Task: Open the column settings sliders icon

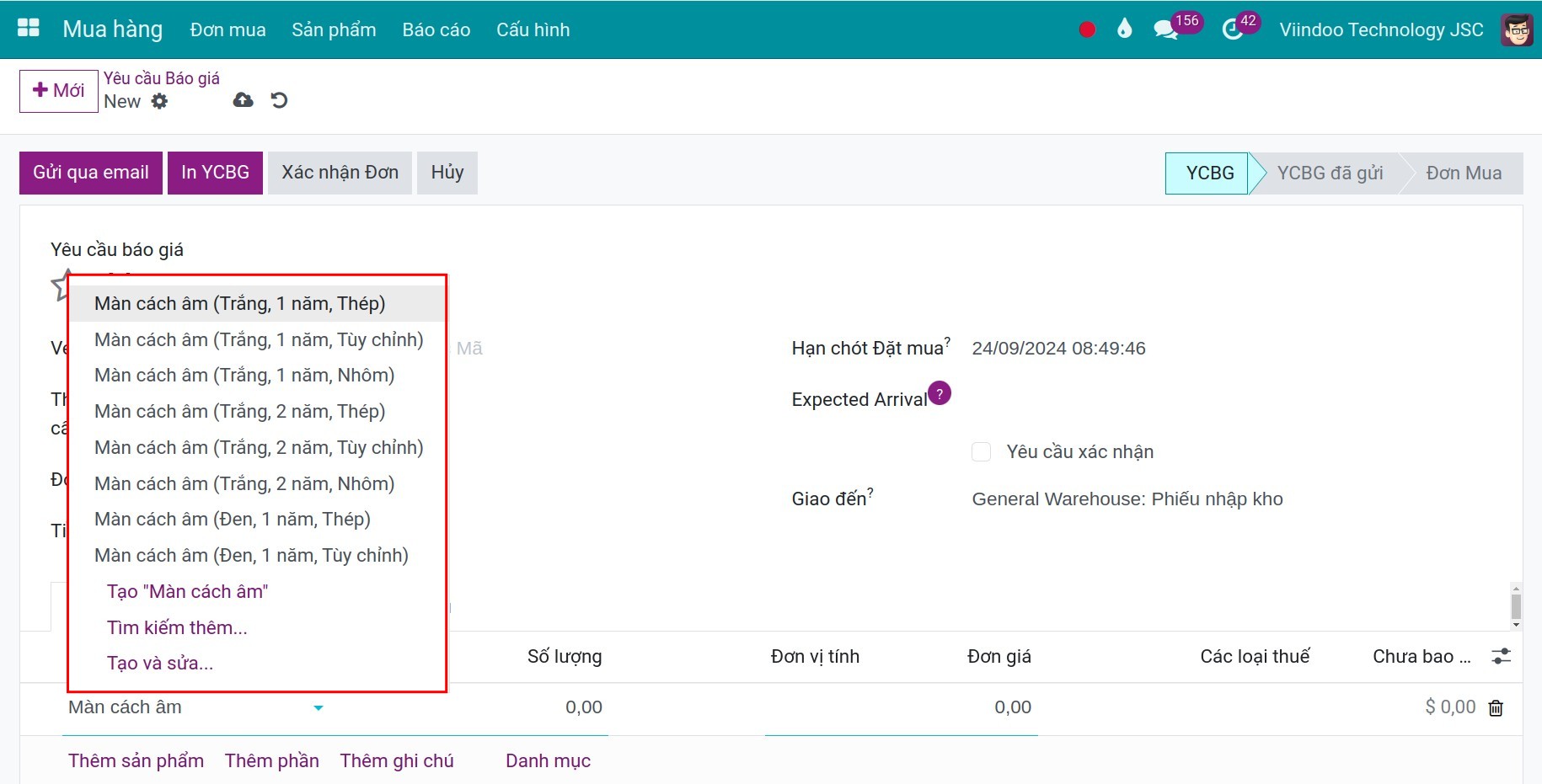Action: pyautogui.click(x=1501, y=656)
